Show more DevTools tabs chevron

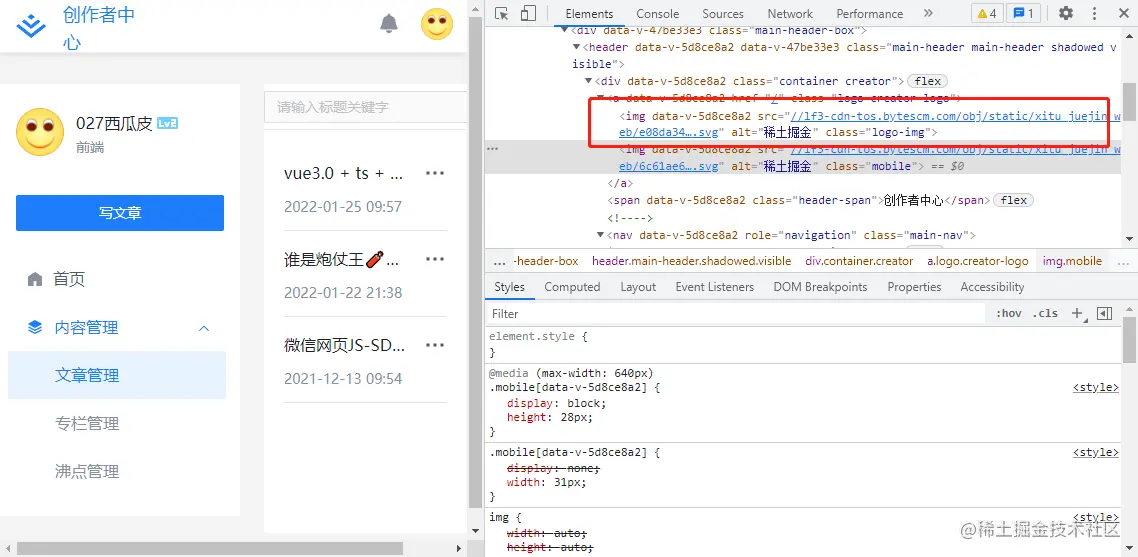[x=928, y=13]
